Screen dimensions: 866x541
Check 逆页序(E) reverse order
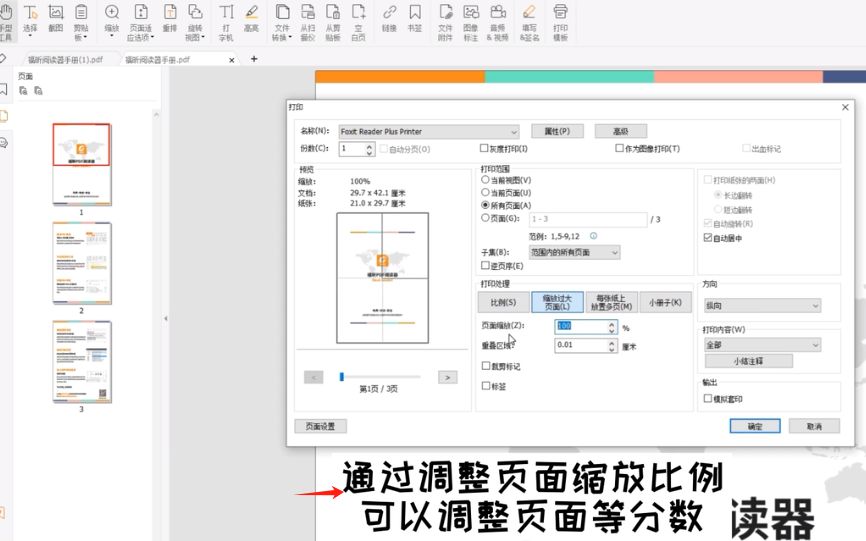(485, 266)
